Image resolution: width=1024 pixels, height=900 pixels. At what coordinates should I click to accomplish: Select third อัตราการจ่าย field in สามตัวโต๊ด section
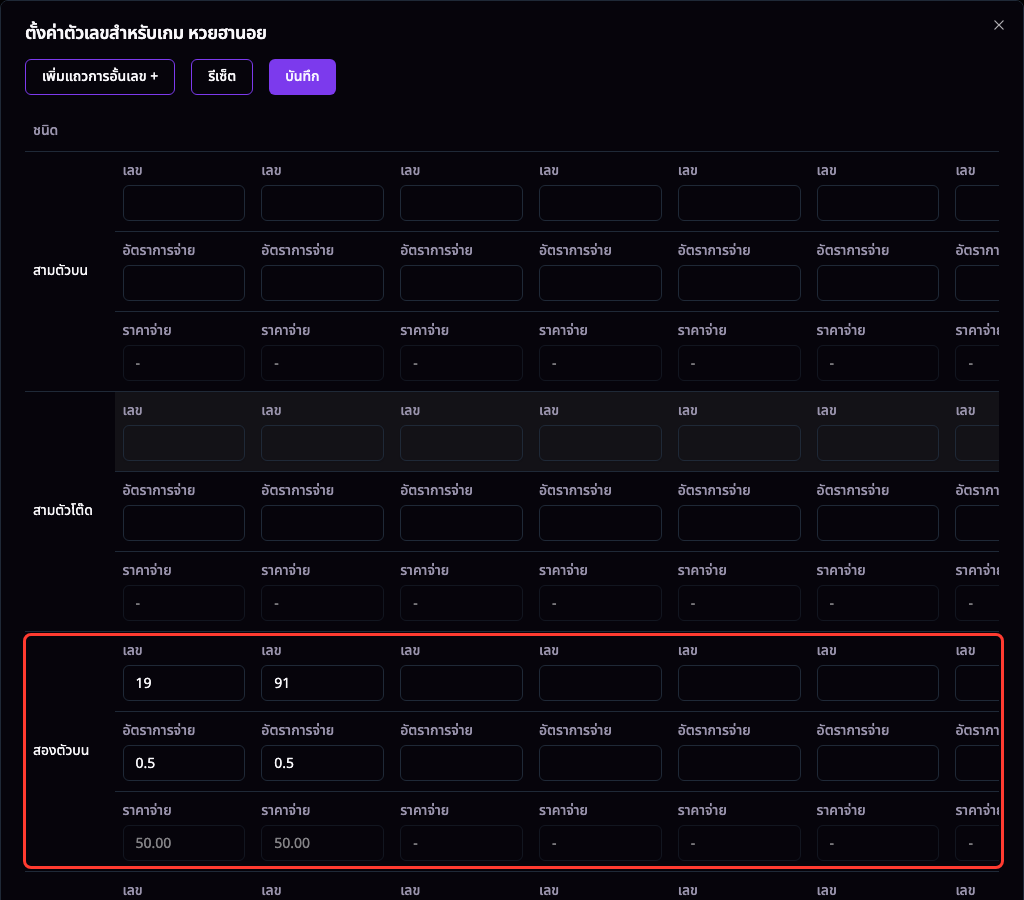point(462,523)
